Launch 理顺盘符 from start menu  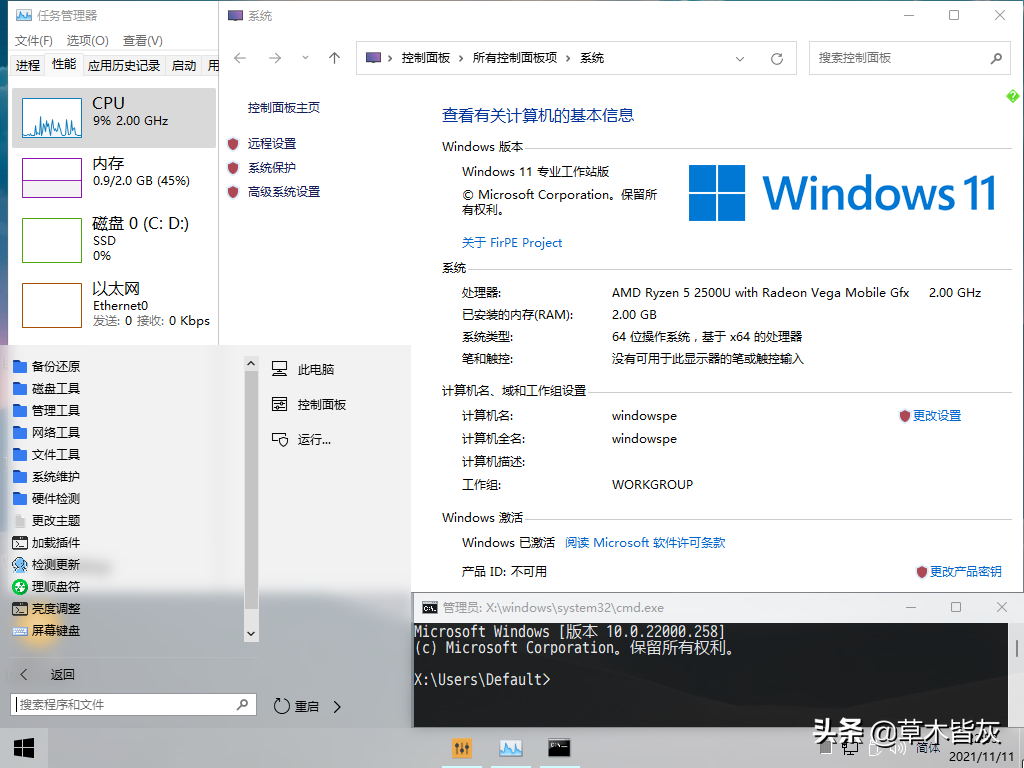[47, 586]
